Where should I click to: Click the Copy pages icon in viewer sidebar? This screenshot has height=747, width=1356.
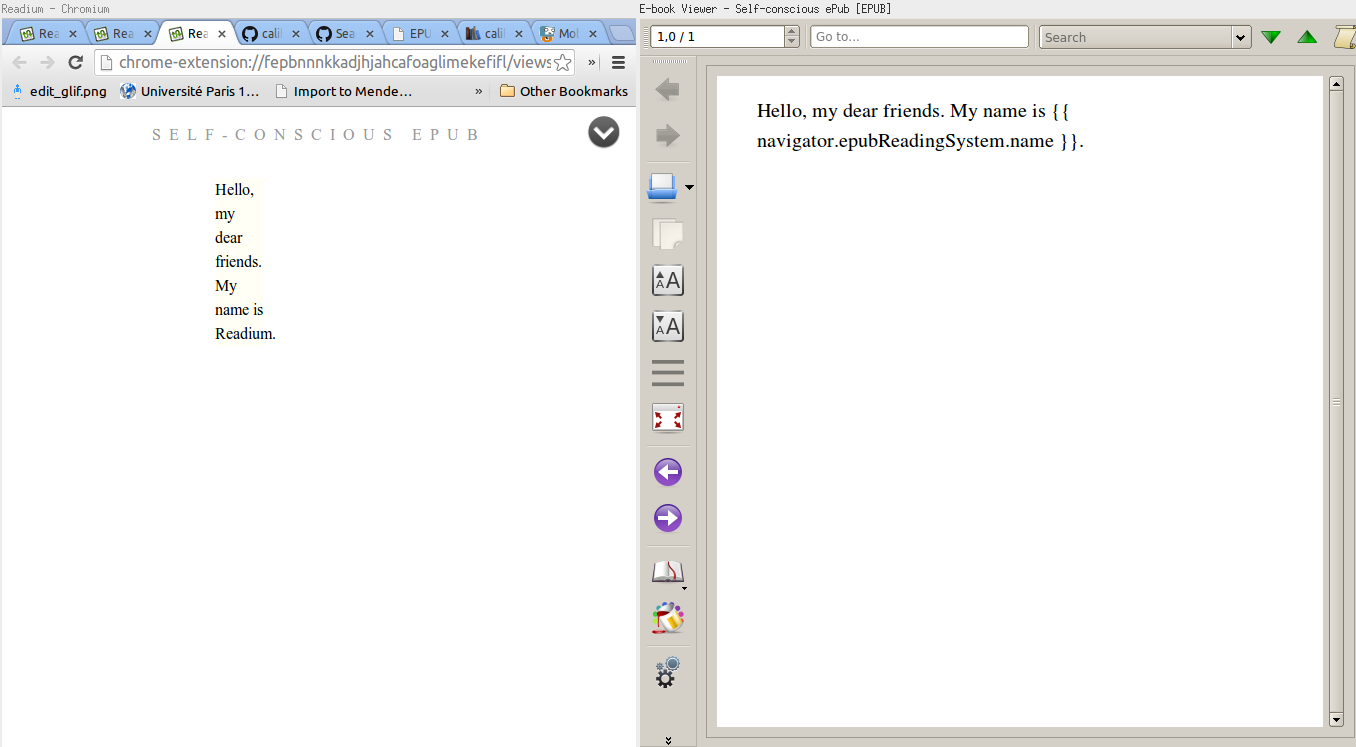click(x=668, y=234)
